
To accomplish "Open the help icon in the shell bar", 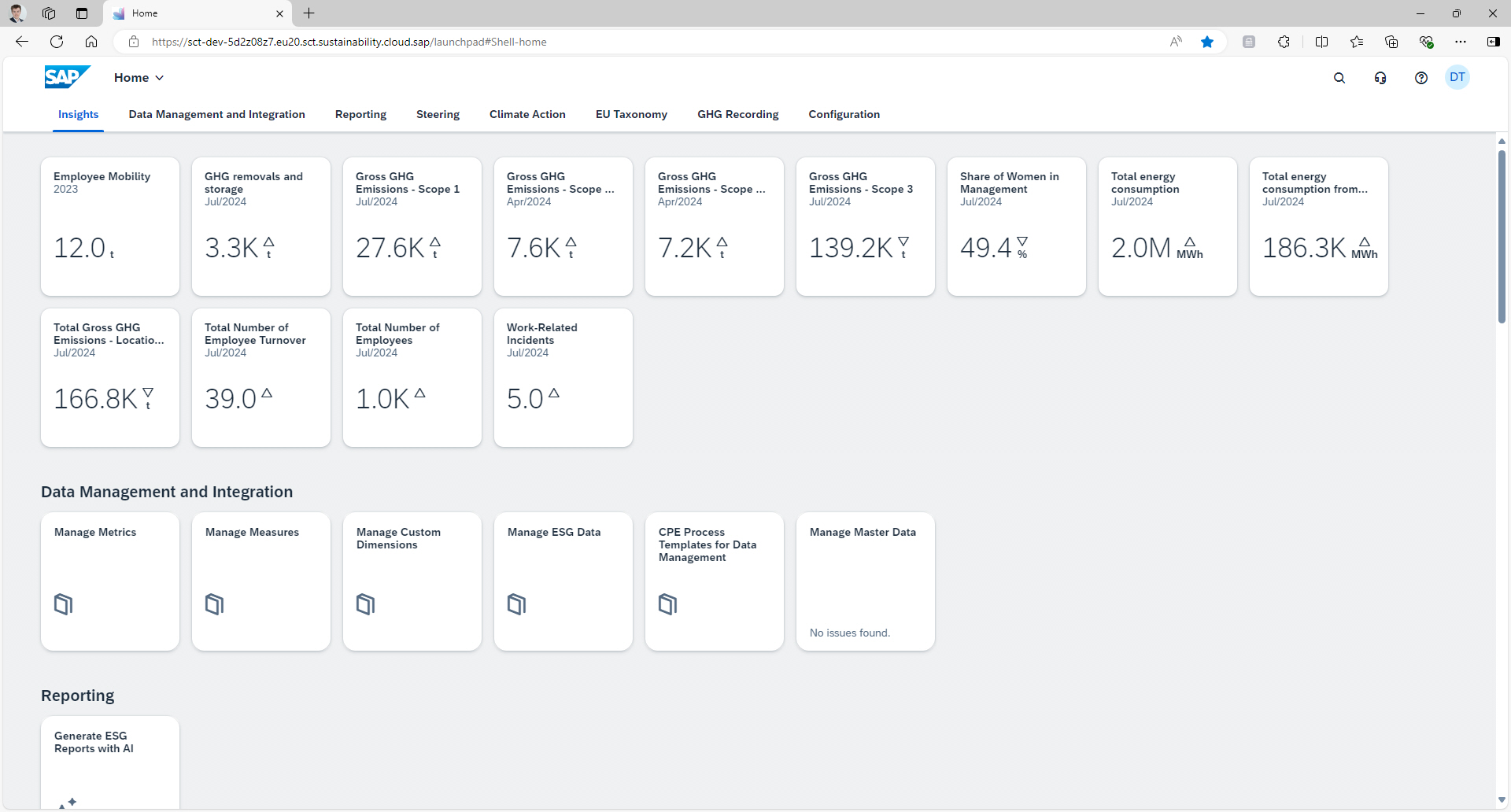I will pos(1420,77).
